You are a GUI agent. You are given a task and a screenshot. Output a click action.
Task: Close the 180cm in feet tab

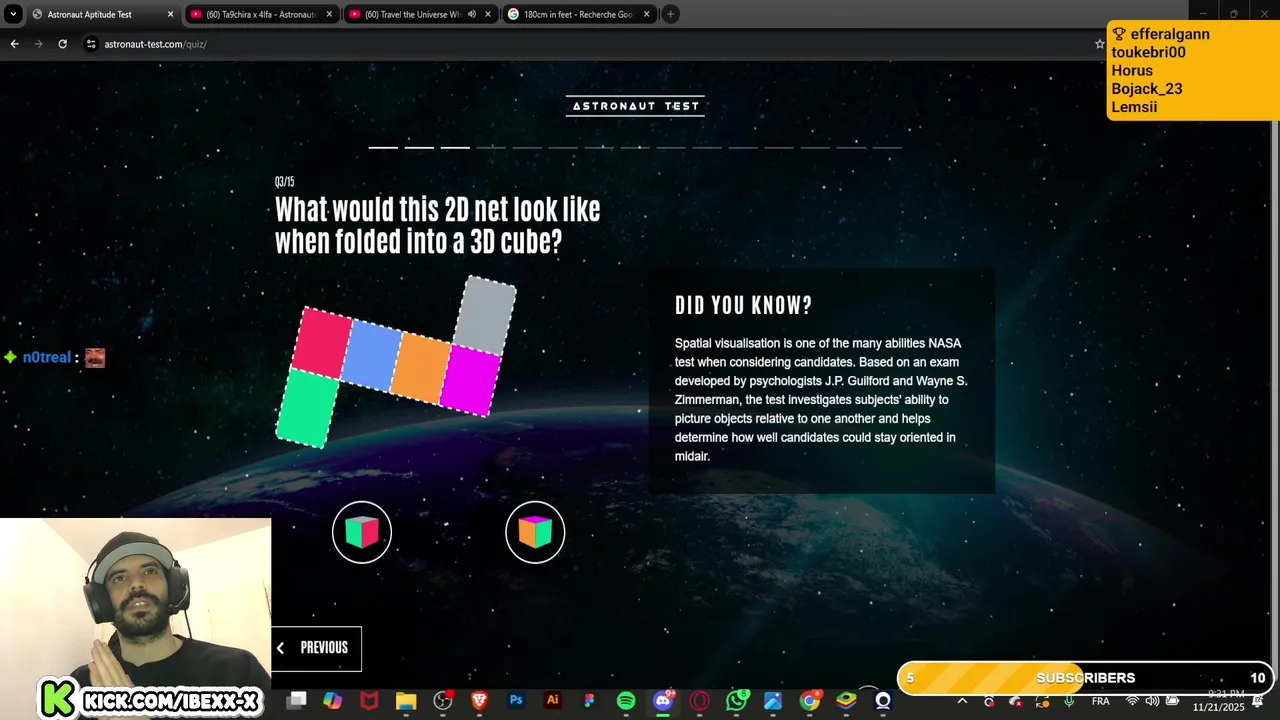tap(647, 14)
